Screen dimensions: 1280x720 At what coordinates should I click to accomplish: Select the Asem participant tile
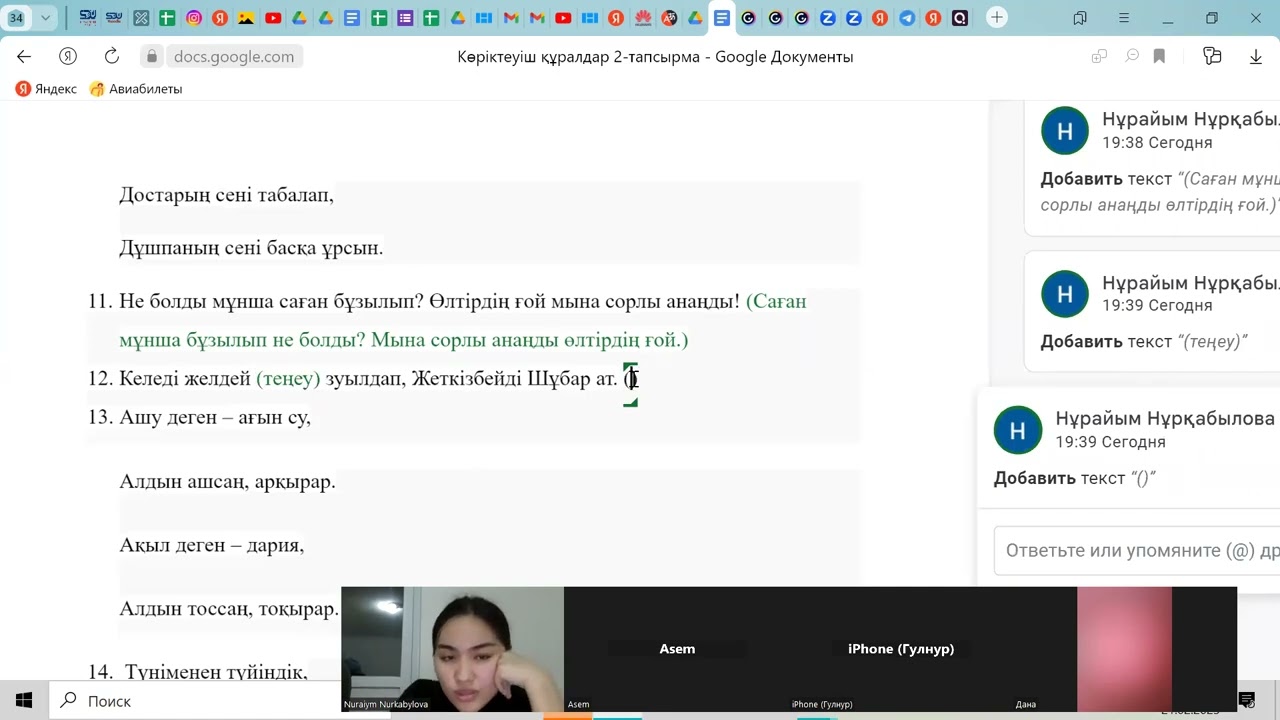[677, 649]
